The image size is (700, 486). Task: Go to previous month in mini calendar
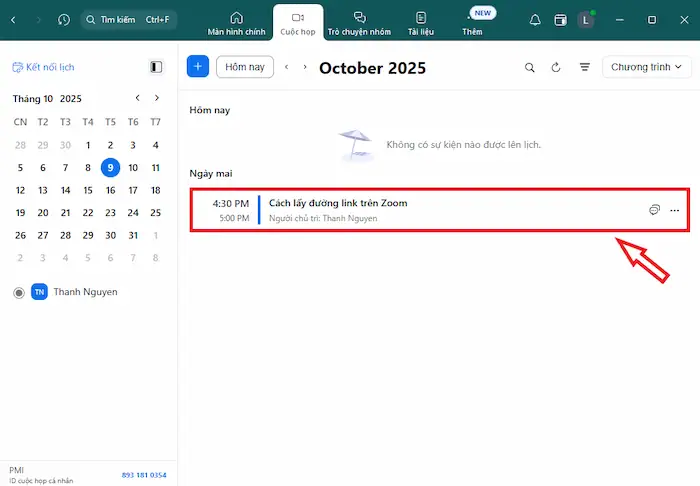[138, 98]
